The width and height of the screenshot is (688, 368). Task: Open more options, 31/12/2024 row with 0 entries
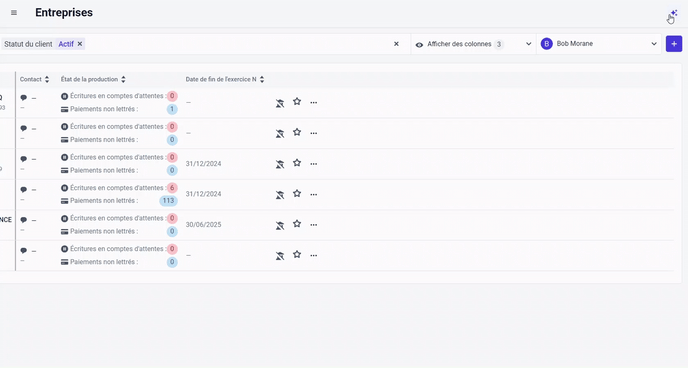point(314,164)
